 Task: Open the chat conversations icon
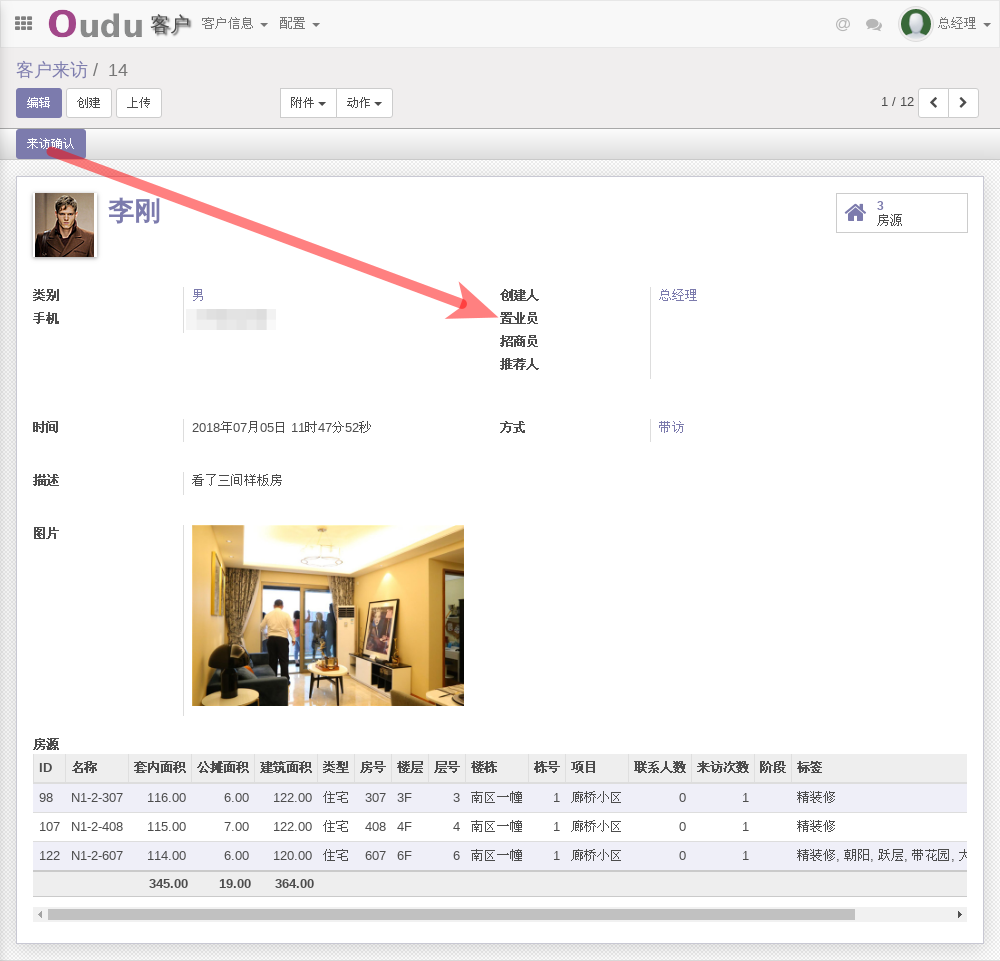[874, 25]
